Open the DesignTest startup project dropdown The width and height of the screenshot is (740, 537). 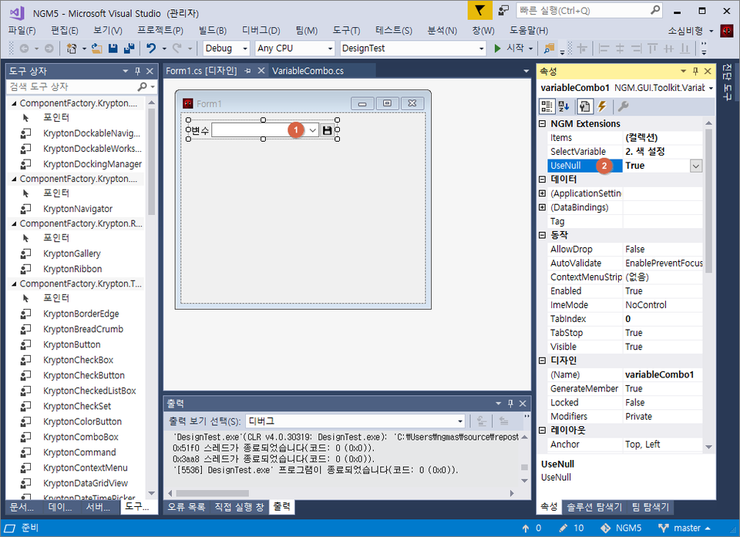pos(481,48)
